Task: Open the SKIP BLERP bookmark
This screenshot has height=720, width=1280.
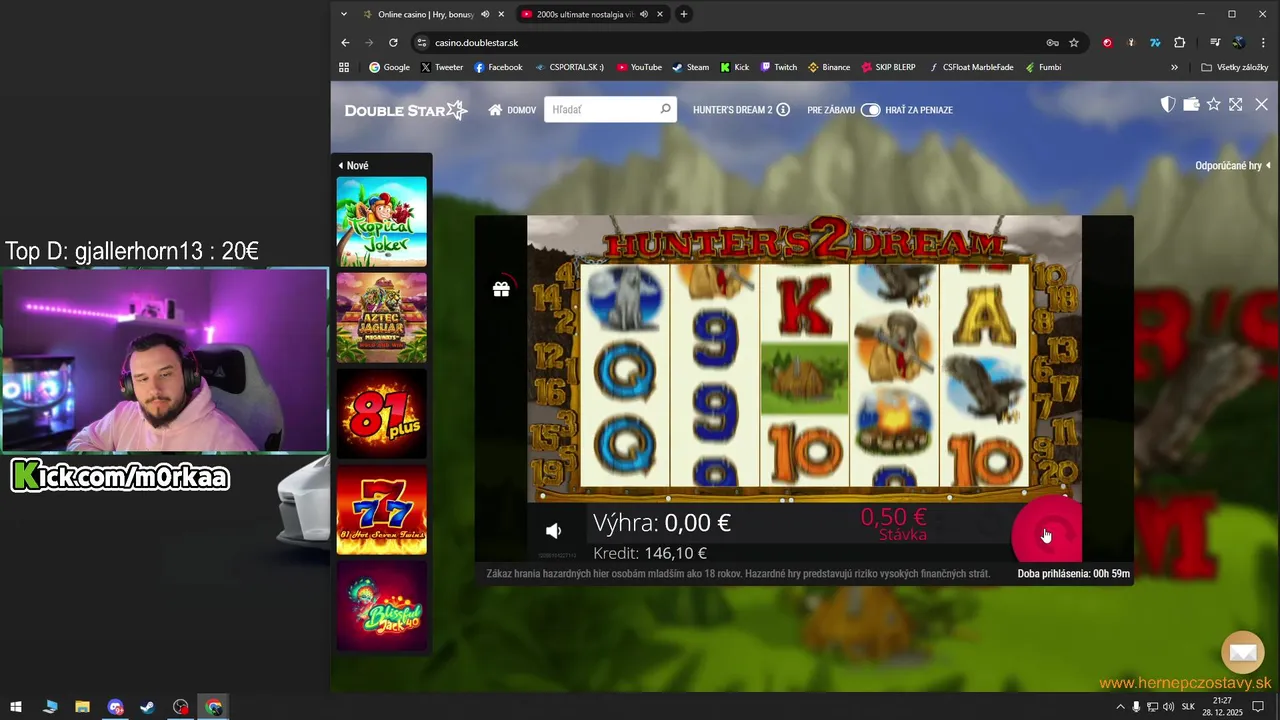Action: tap(888, 67)
